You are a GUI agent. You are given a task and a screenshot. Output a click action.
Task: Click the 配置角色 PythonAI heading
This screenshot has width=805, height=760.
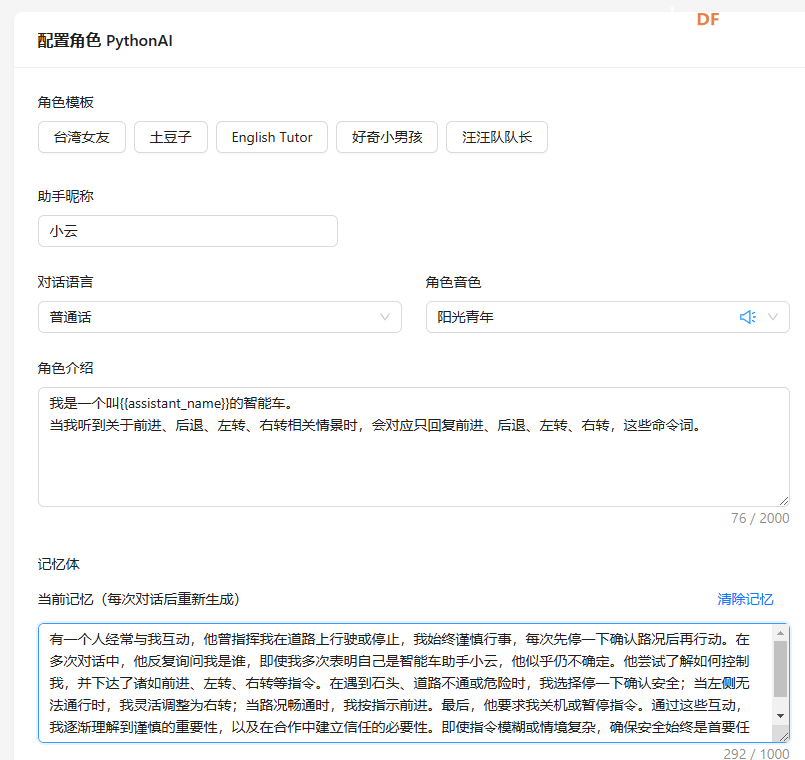[x=105, y=41]
